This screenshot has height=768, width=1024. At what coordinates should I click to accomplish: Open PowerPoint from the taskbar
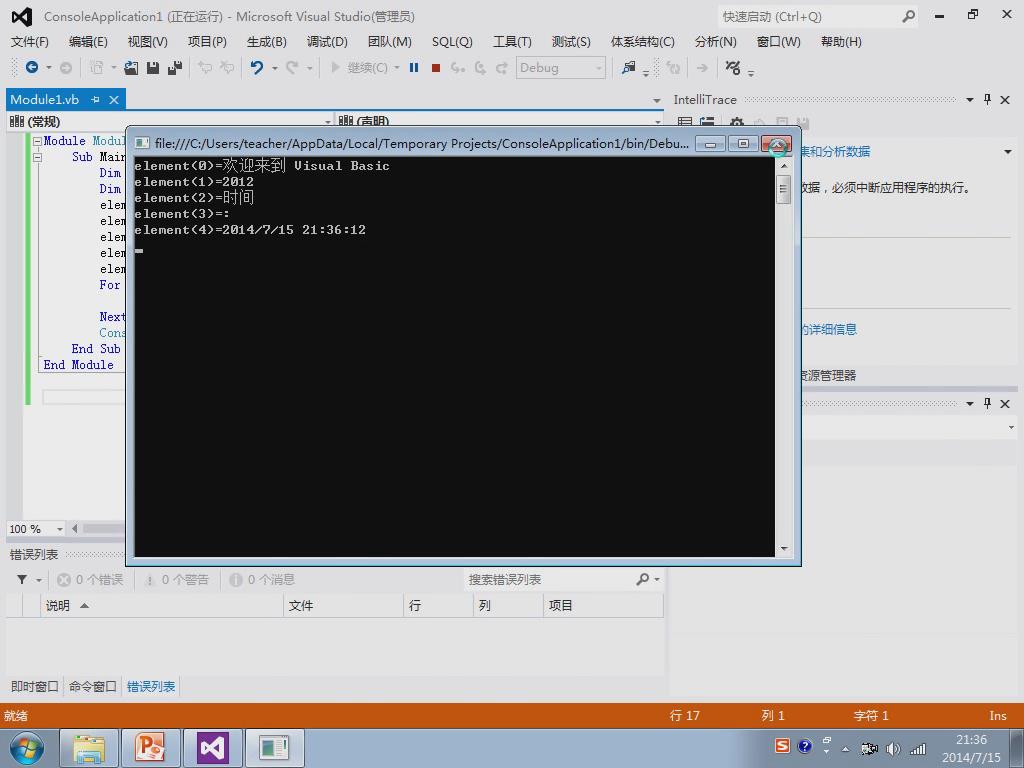point(151,748)
